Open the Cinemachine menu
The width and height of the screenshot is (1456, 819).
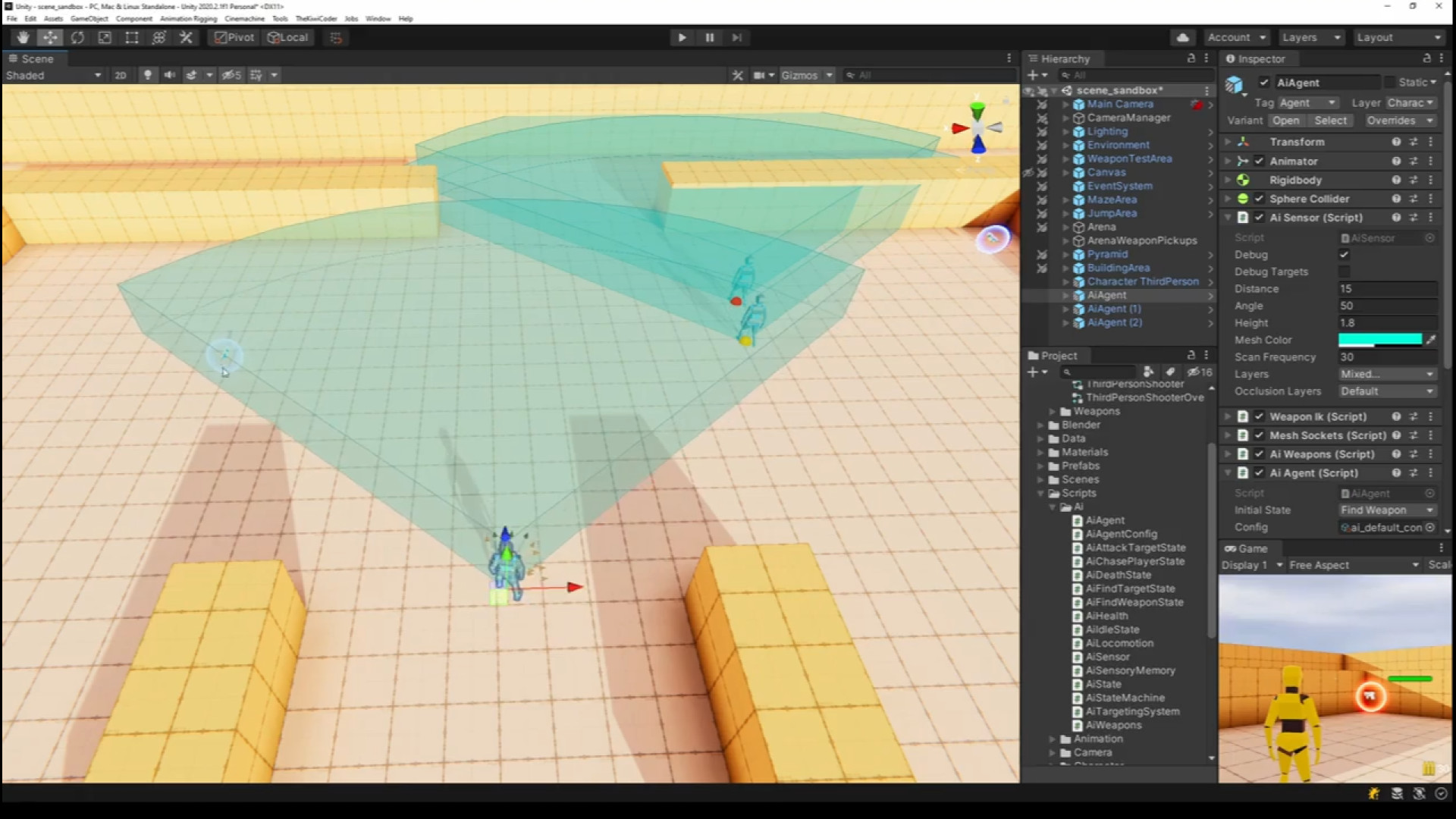tap(244, 18)
